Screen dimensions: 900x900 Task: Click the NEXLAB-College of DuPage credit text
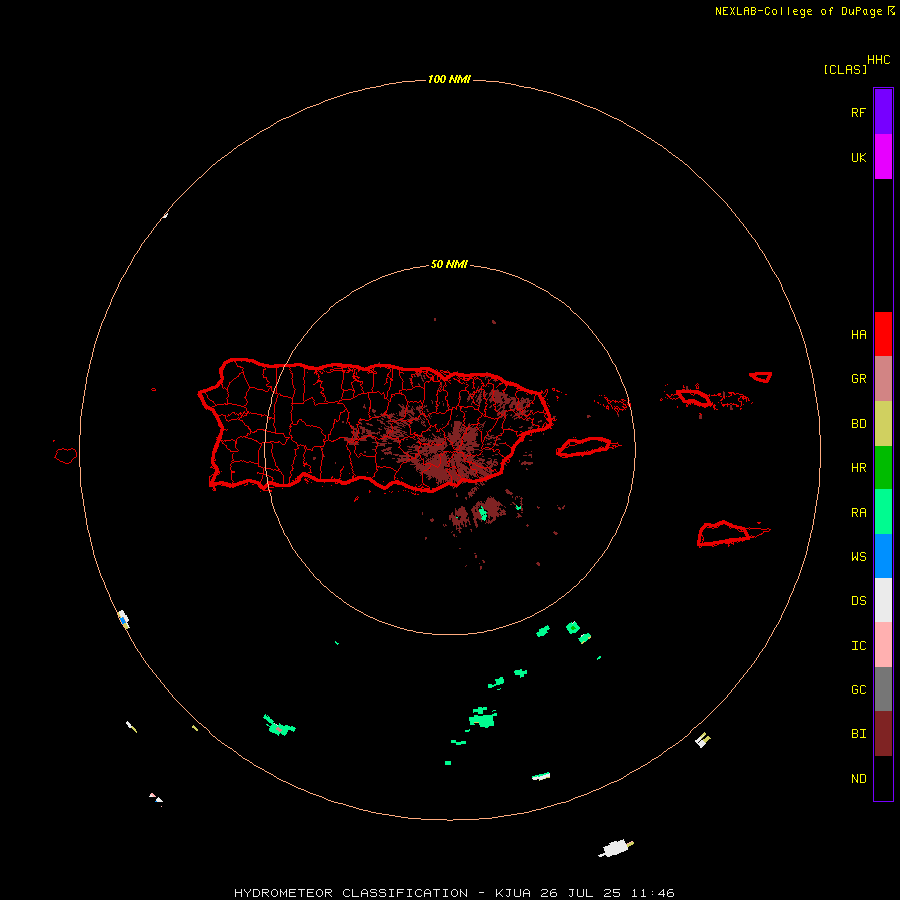804,11
